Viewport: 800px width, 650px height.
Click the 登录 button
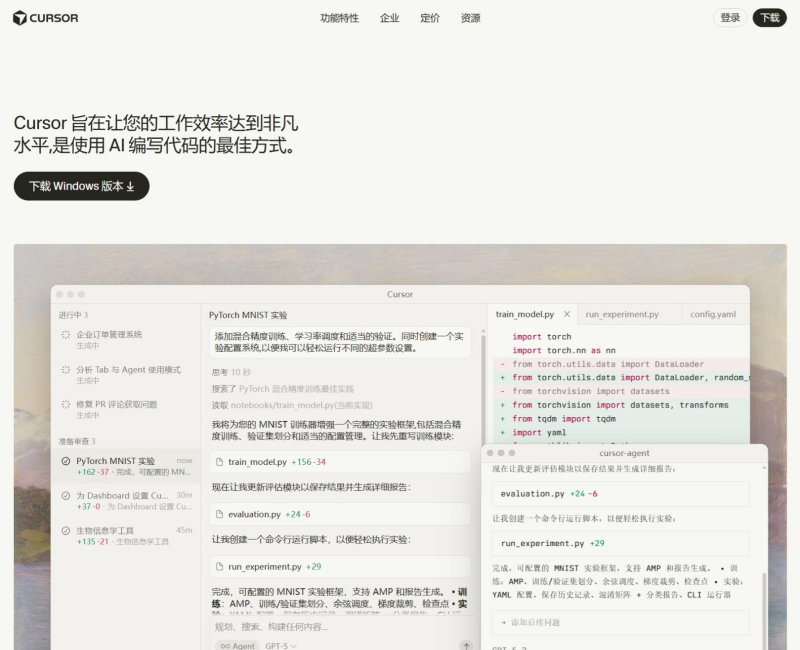pyautogui.click(x=730, y=18)
